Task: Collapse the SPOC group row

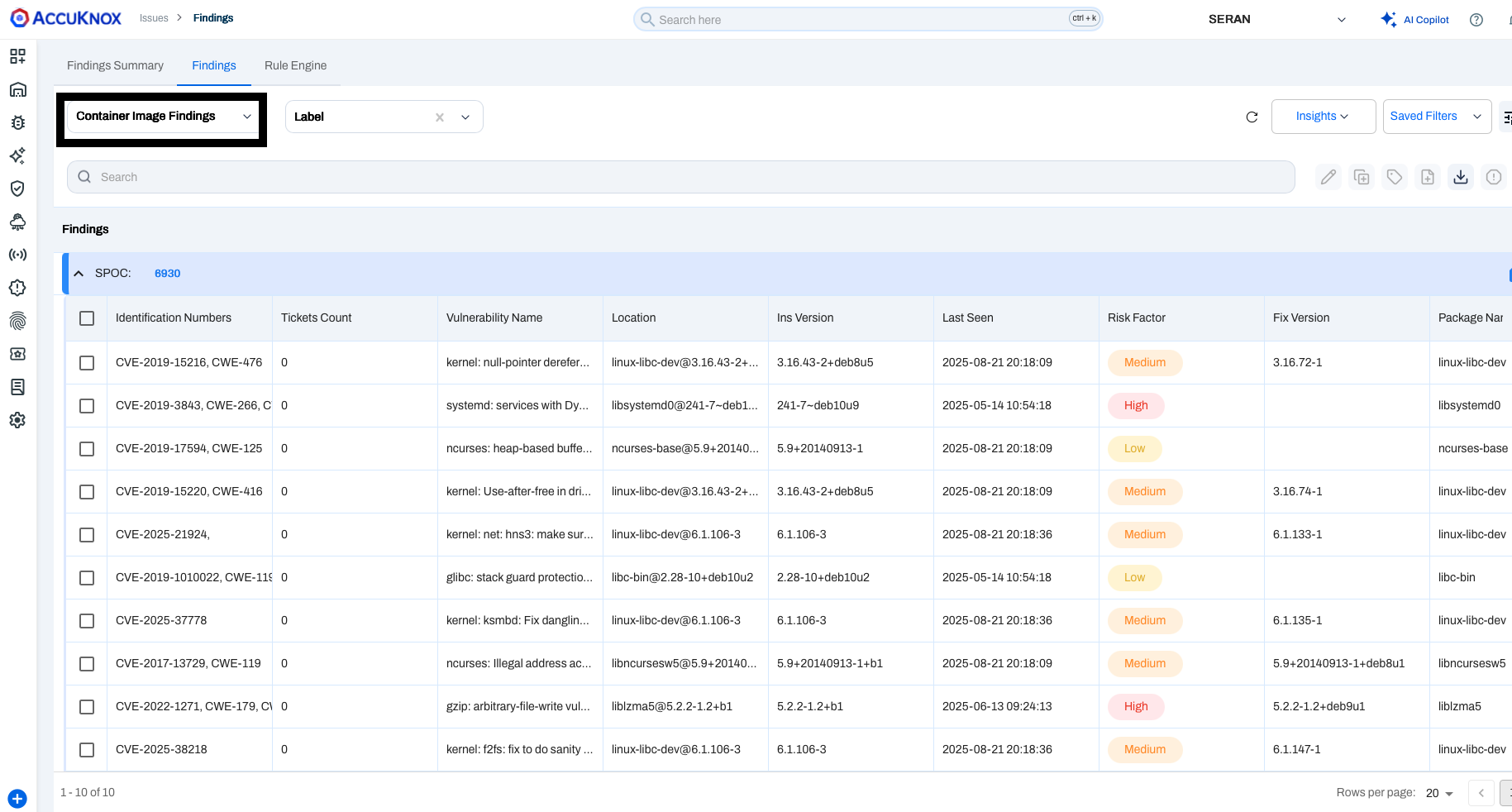Action: (79, 274)
